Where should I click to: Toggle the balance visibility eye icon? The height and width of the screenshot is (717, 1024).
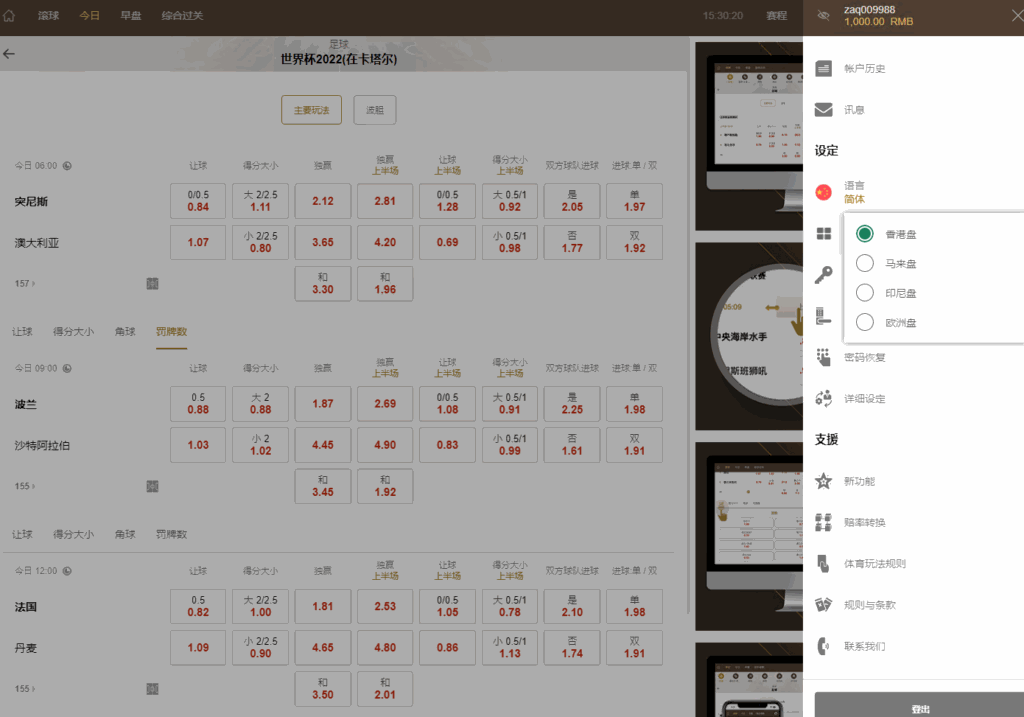coord(824,15)
